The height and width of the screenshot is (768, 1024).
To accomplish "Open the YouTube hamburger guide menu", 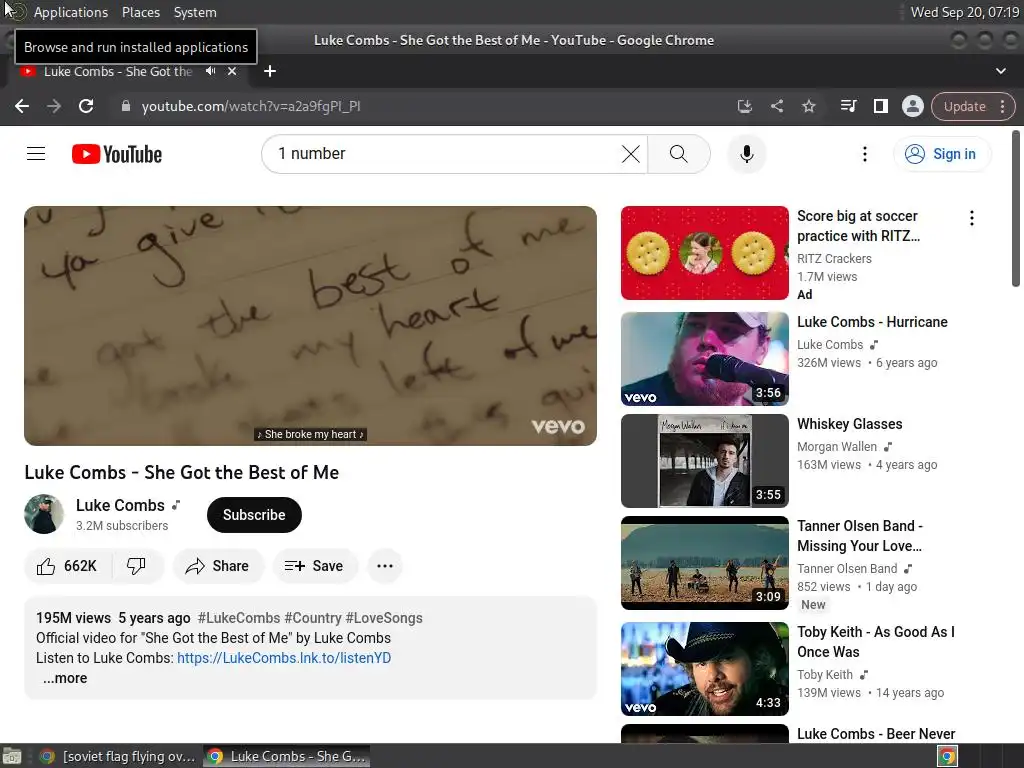I will 36,154.
